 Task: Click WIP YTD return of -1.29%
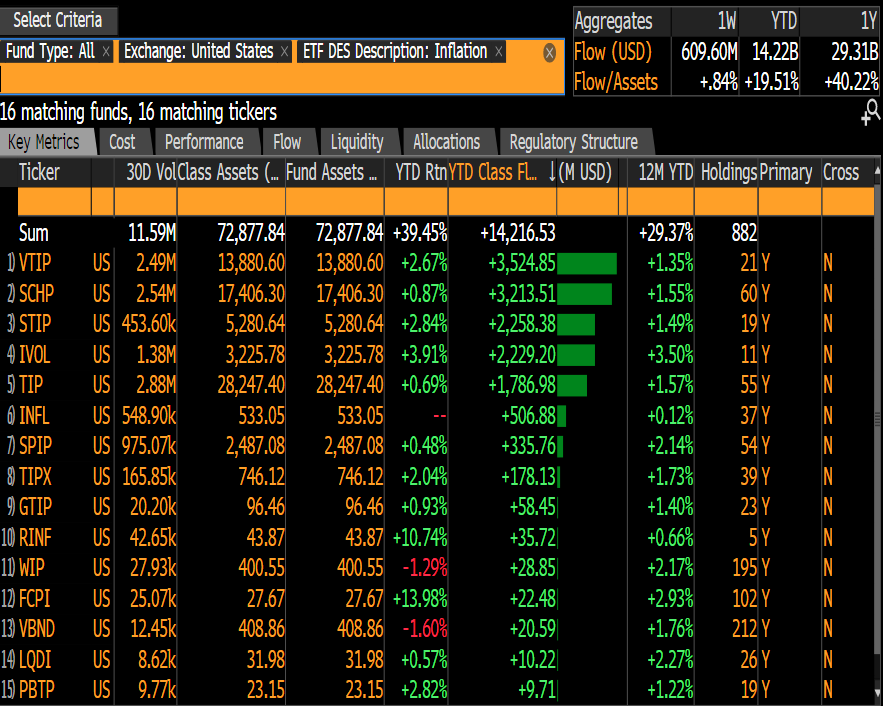point(425,568)
